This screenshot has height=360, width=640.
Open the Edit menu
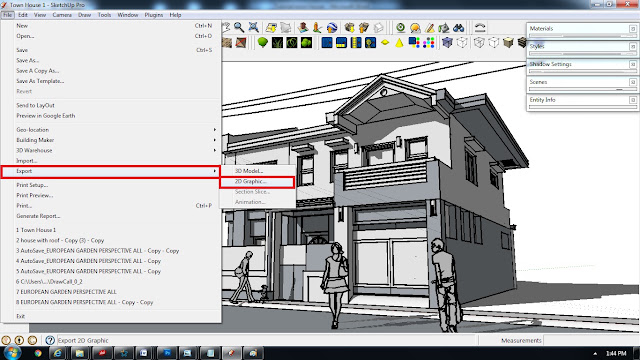[23, 15]
